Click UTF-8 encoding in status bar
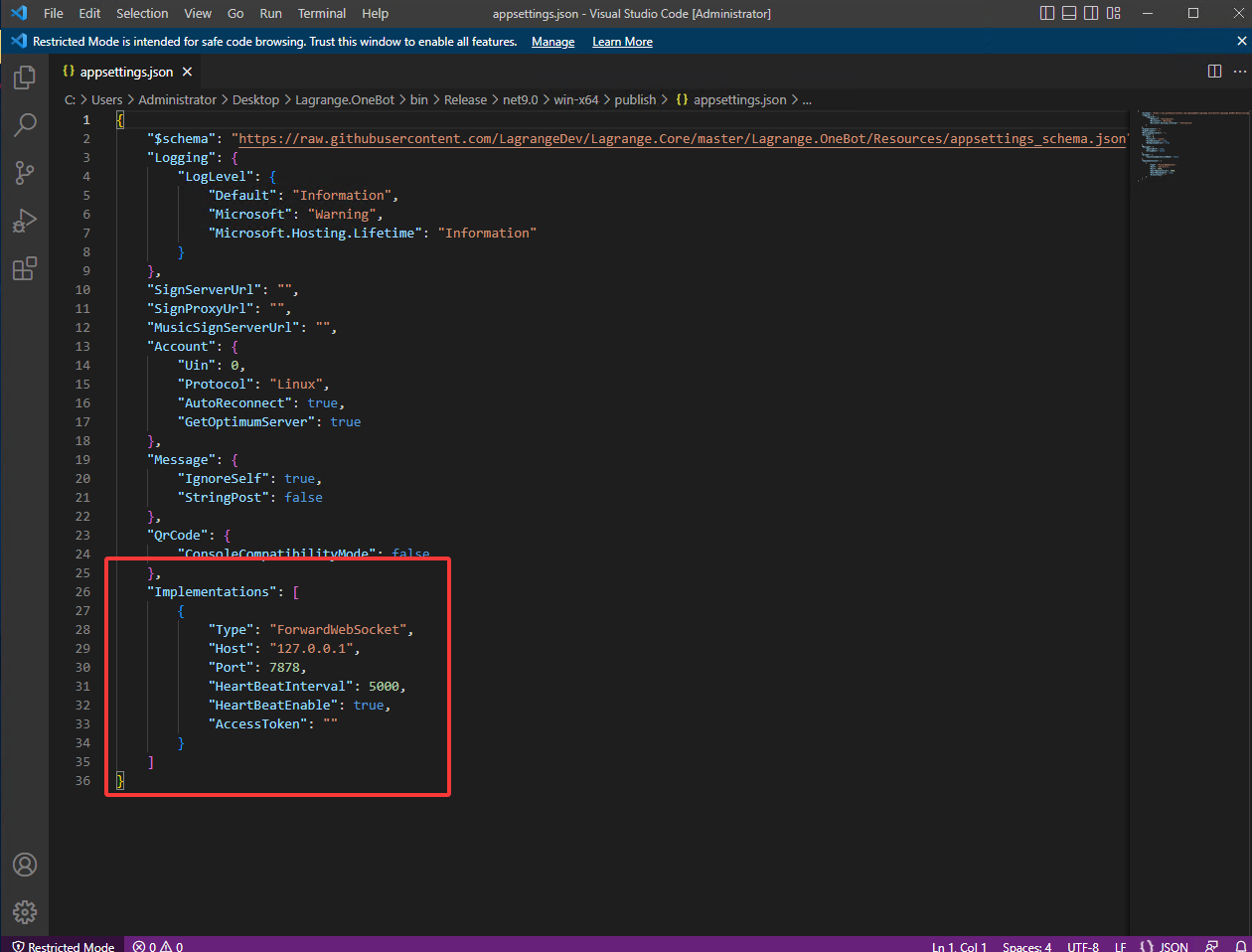Image resolution: width=1252 pixels, height=952 pixels. click(1082, 946)
